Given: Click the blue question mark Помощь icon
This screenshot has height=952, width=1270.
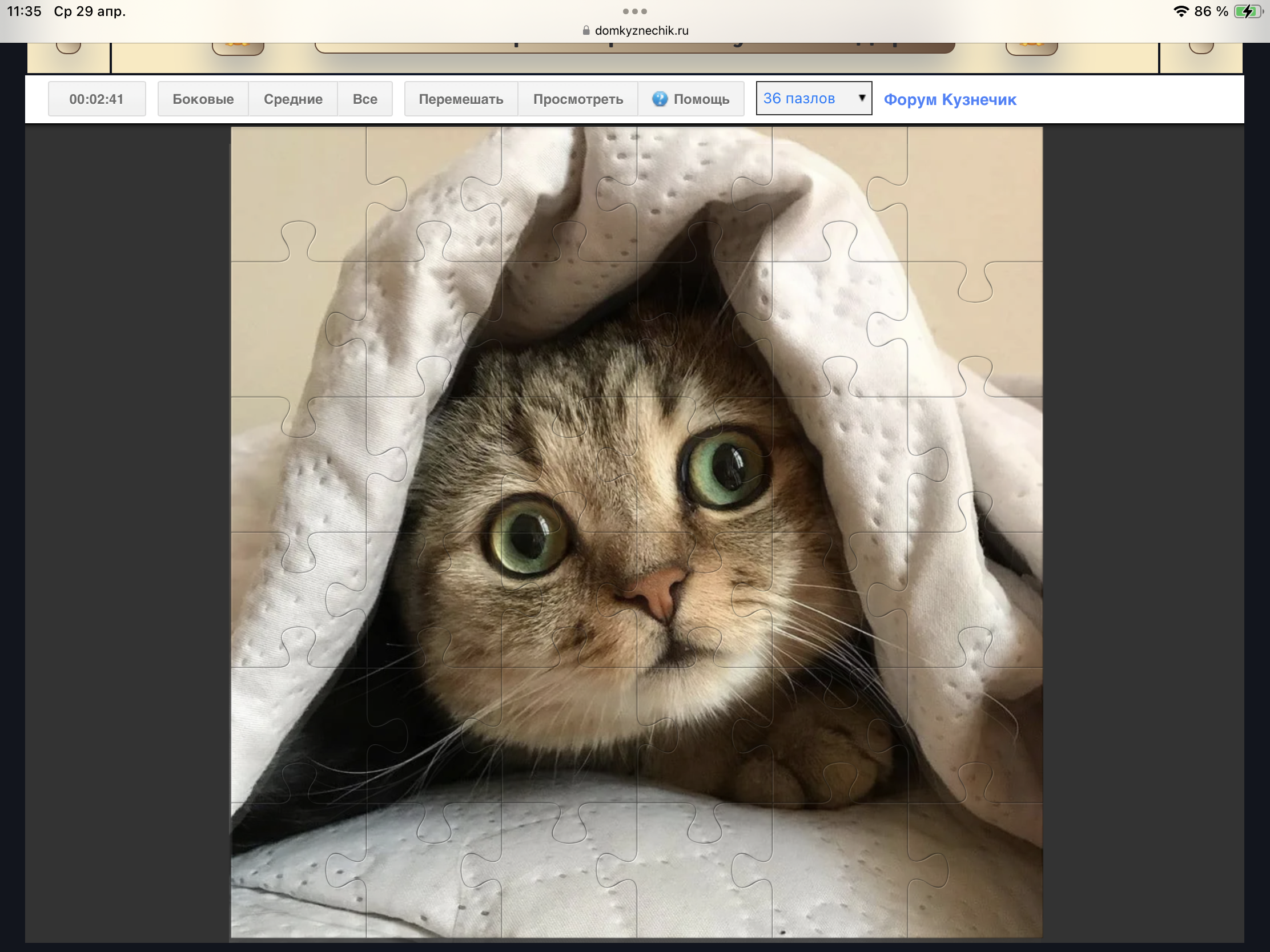Looking at the screenshot, I should pyautogui.click(x=660, y=99).
